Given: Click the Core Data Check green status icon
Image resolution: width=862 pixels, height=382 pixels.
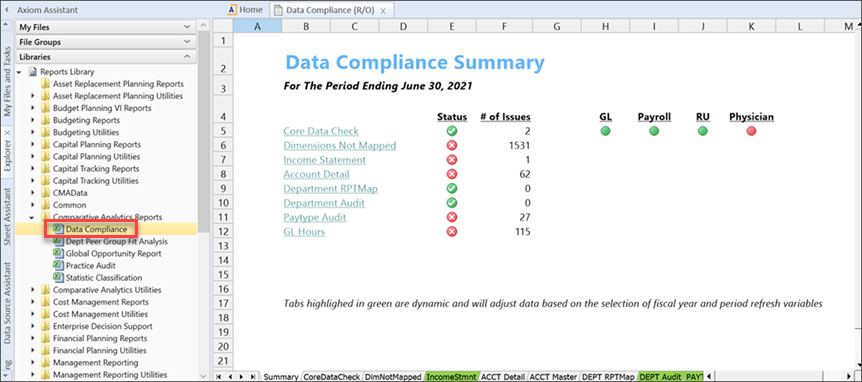Looking at the screenshot, I should [x=452, y=131].
